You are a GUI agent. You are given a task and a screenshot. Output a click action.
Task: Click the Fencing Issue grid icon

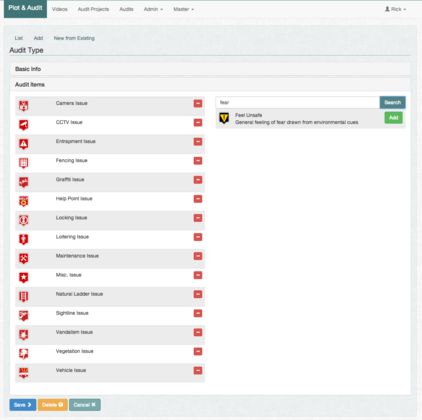(23, 163)
